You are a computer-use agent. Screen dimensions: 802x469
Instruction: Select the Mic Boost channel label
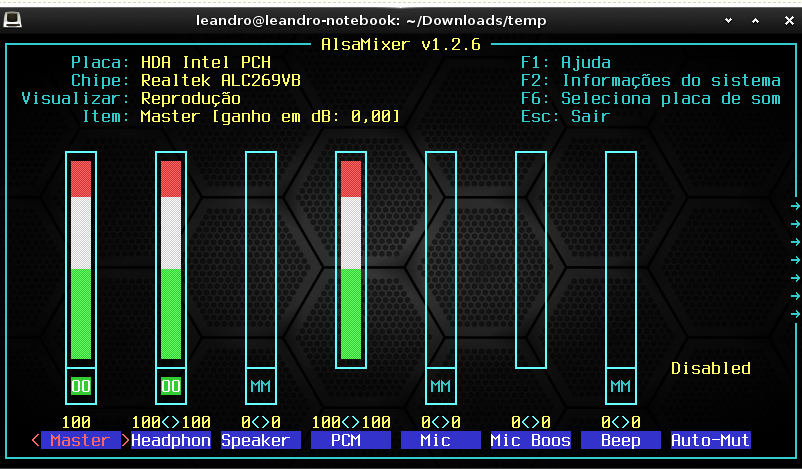point(531,440)
